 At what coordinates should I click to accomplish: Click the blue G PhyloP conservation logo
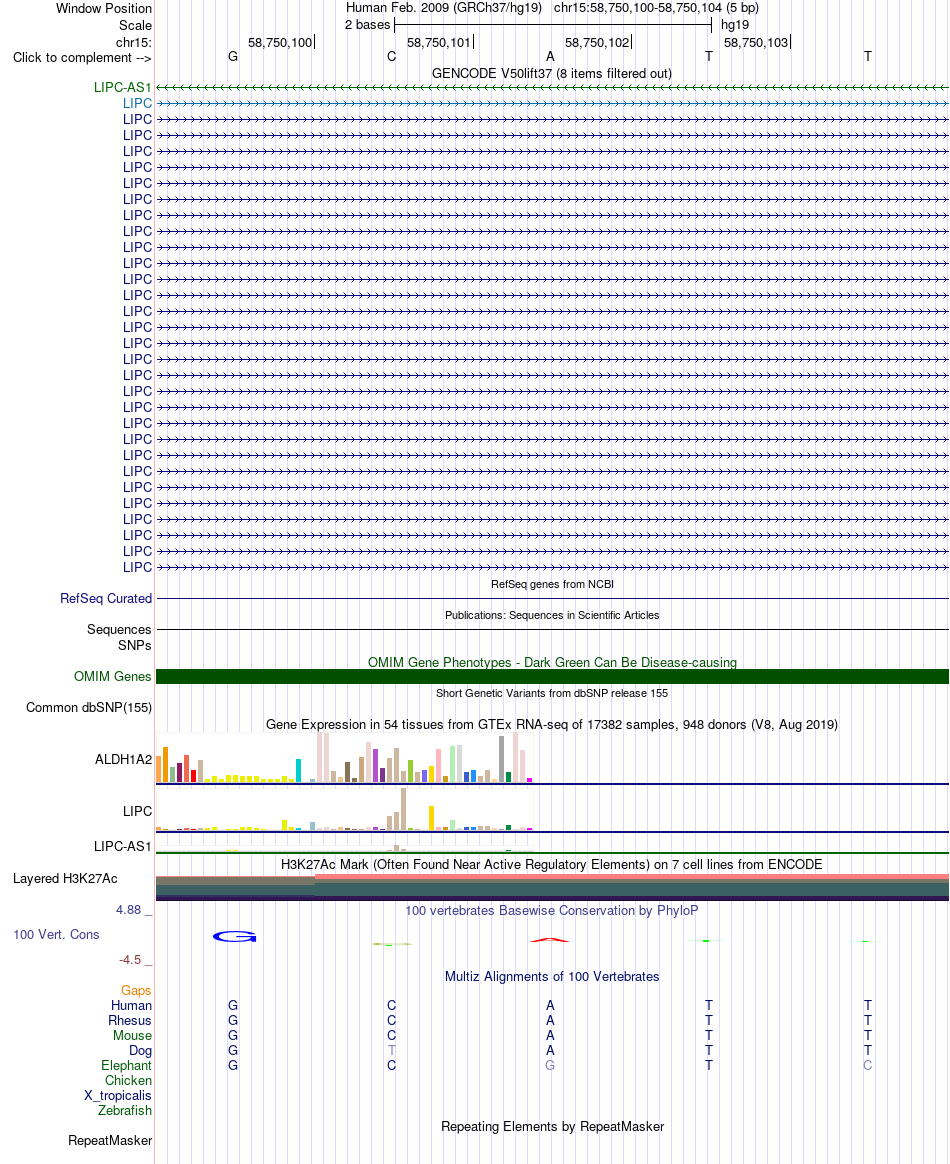click(x=235, y=937)
